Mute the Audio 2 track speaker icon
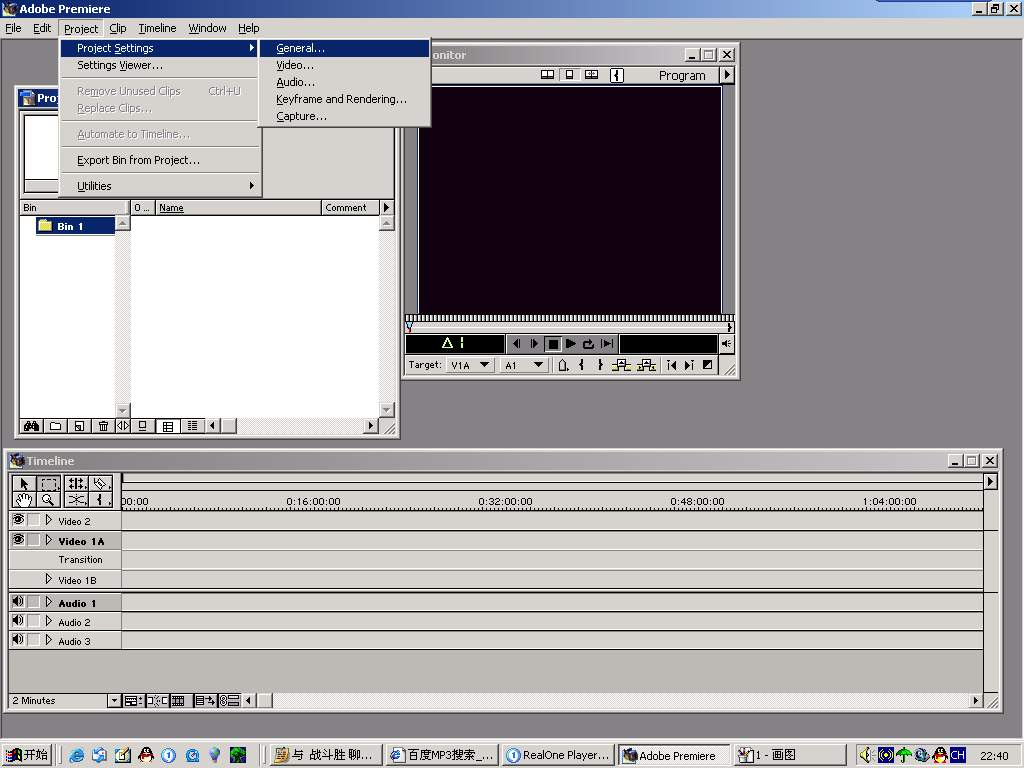Screen dimensions: 1024x768 18,620
